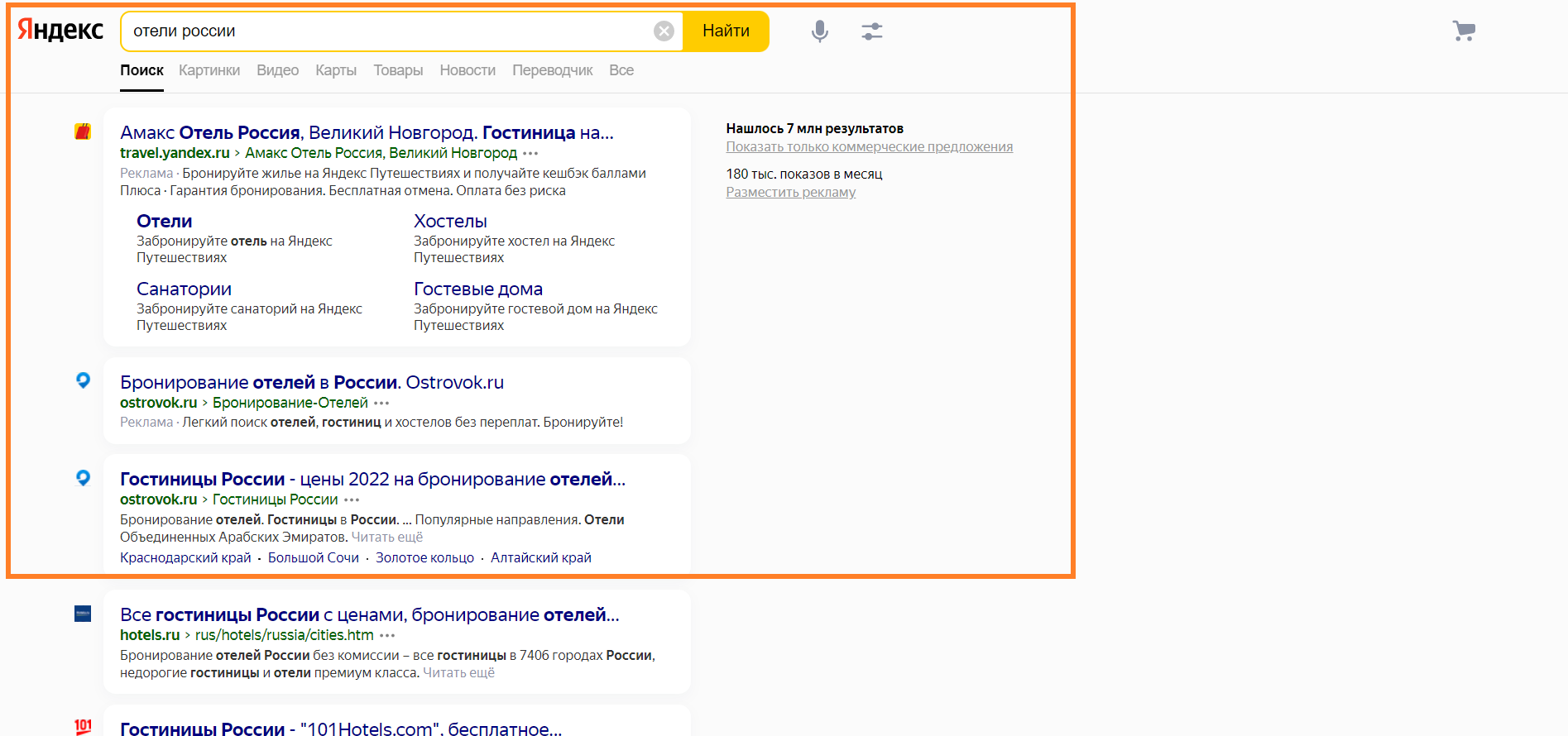Click the travel.yandex.ru domain link
Viewport: 1568px width, 736px height.
click(175, 153)
